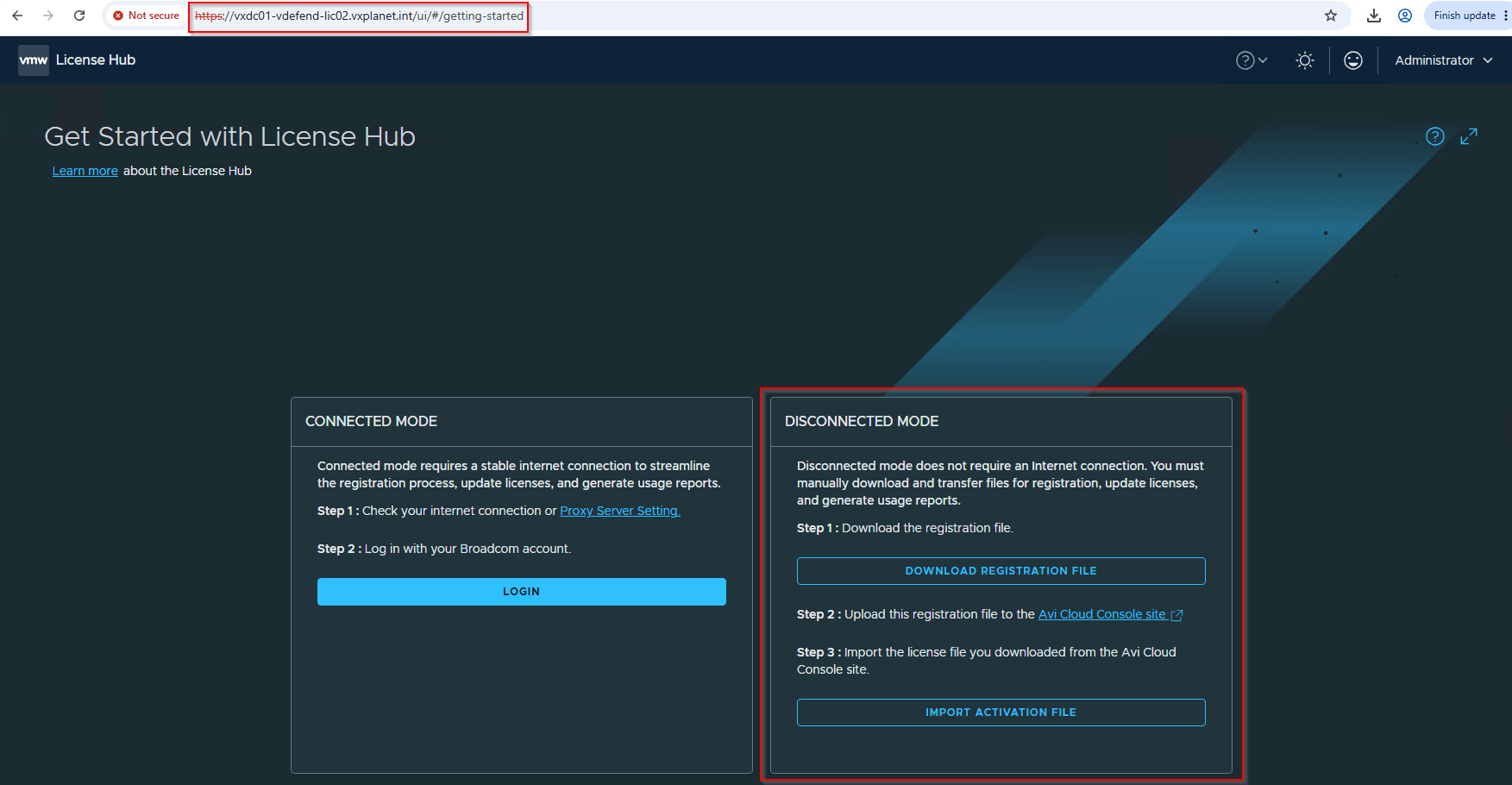
Task: Open the Not secure site info
Action: (146, 16)
